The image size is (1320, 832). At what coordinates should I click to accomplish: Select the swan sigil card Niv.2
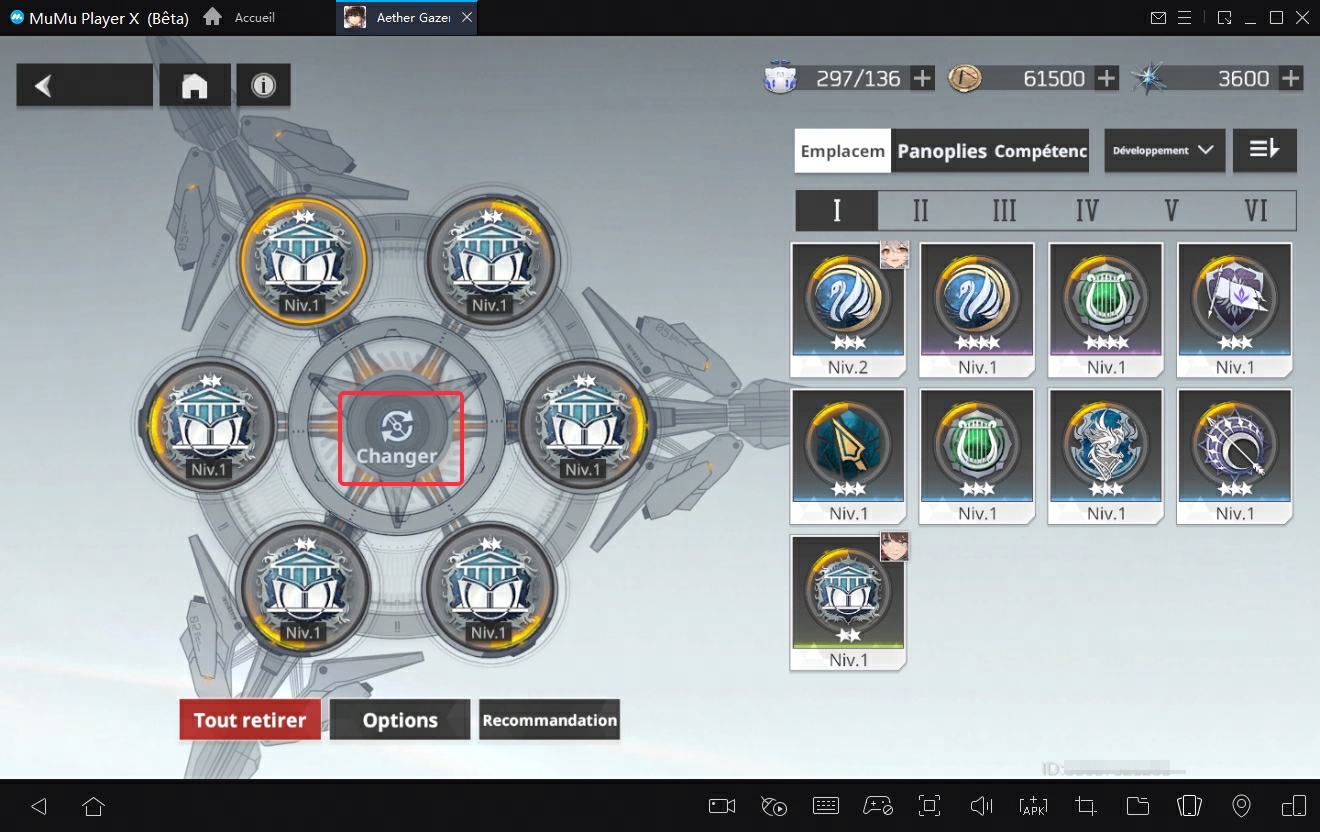[x=848, y=310]
